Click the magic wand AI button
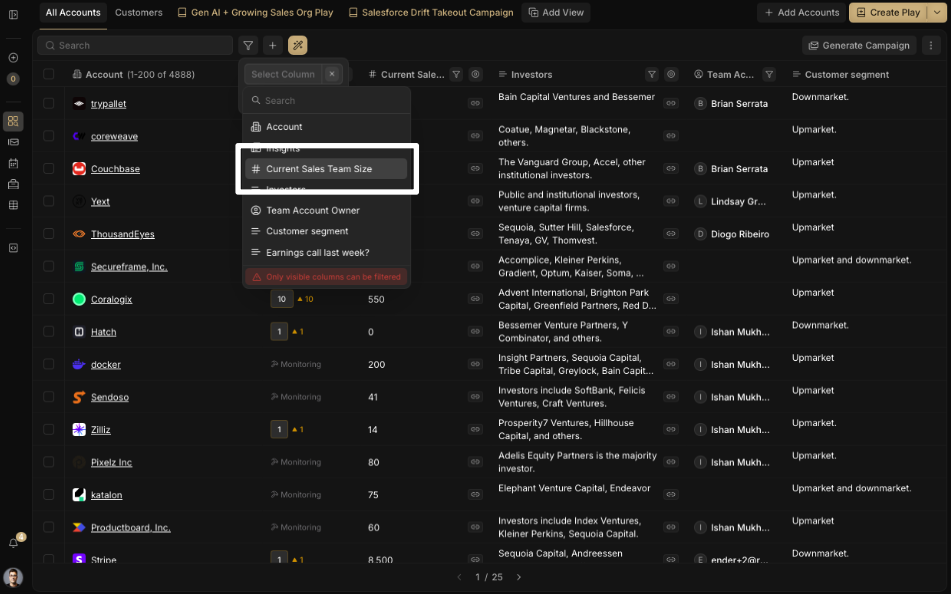This screenshot has width=951, height=594. pyautogui.click(x=297, y=45)
